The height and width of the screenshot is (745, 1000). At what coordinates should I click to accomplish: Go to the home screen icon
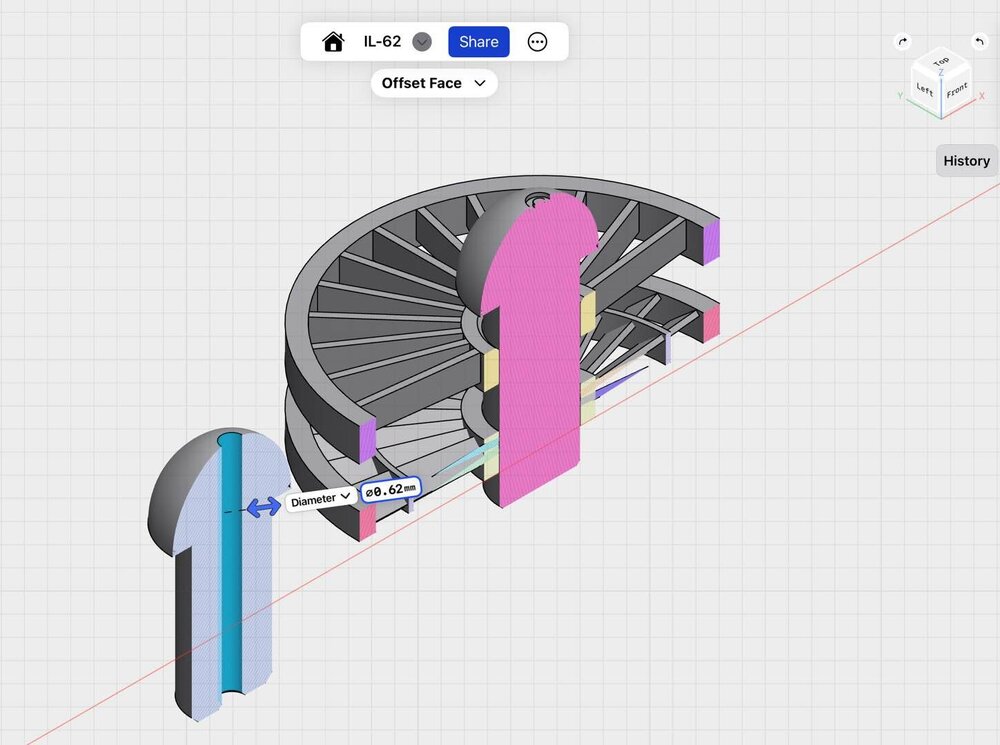pyautogui.click(x=333, y=42)
